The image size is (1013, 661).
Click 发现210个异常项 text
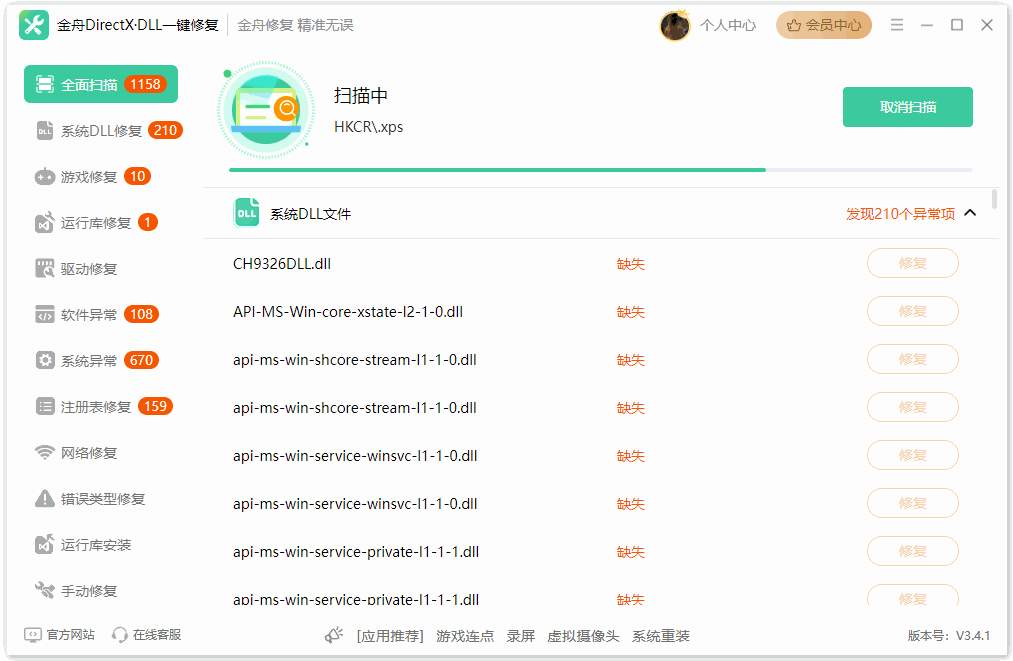pyautogui.click(x=901, y=214)
